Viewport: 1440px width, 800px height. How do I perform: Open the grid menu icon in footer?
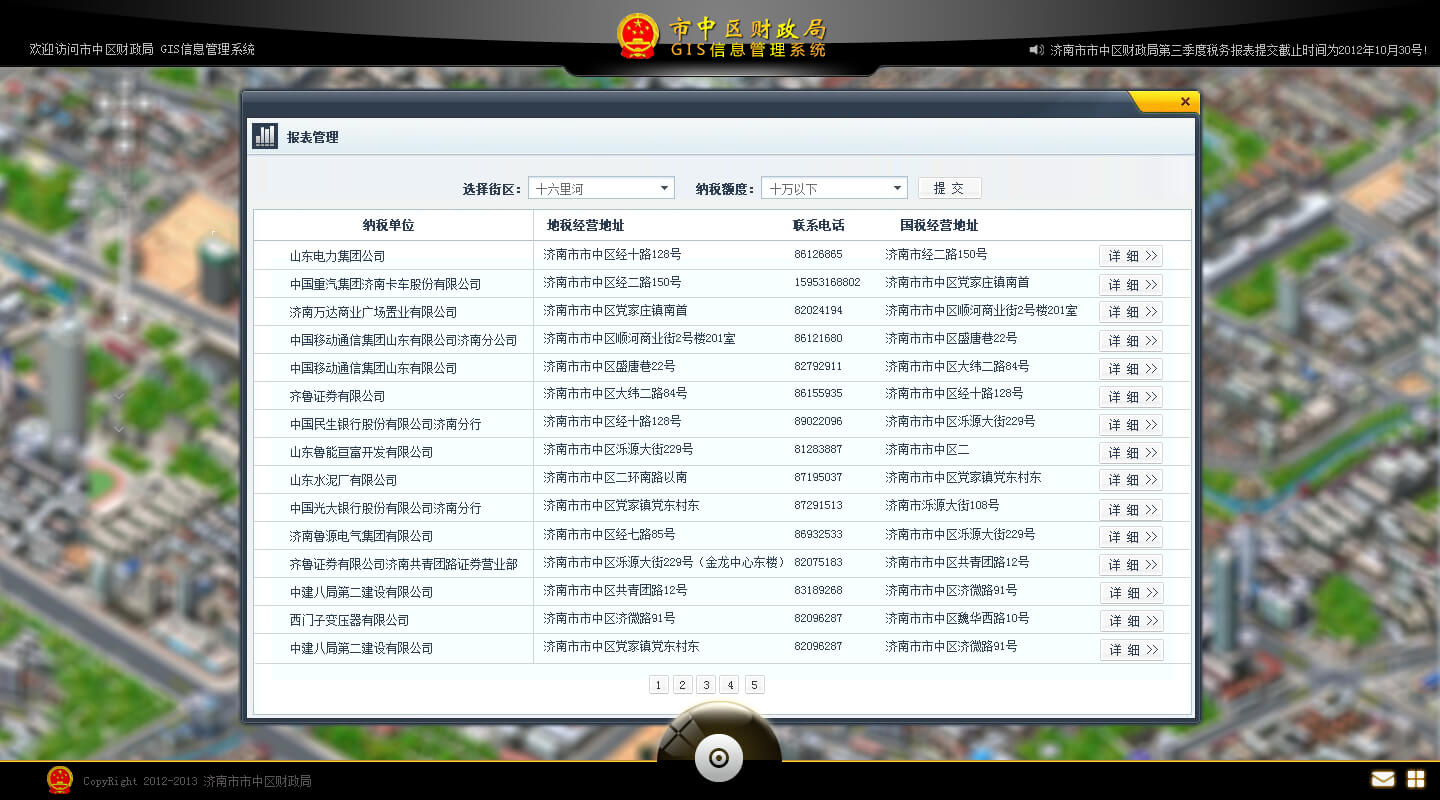(x=1416, y=779)
